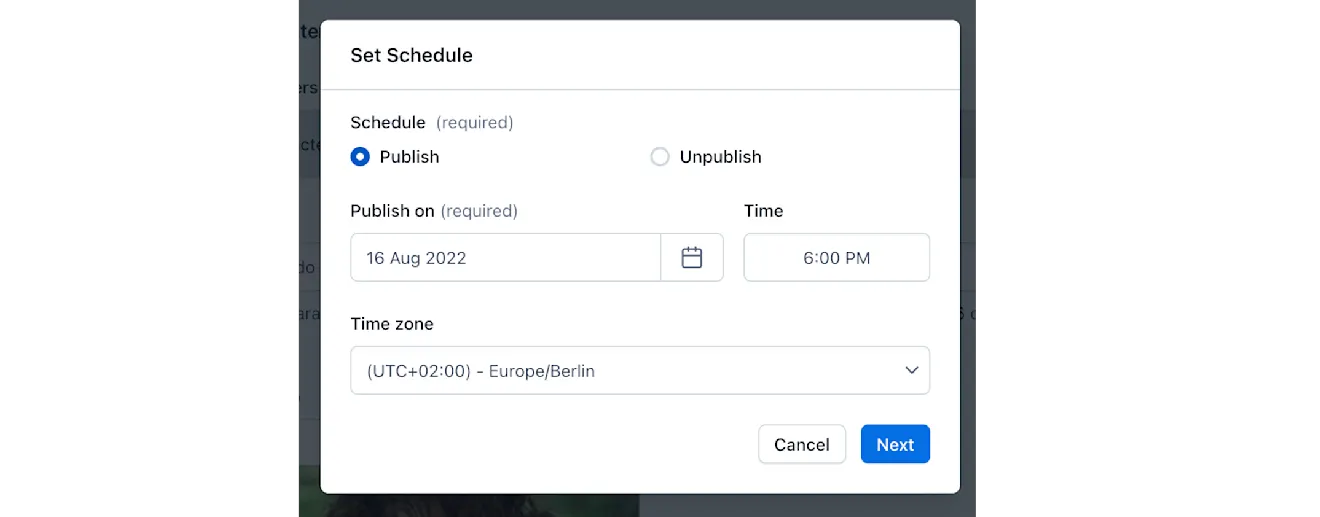The height and width of the screenshot is (517, 1320).
Task: Select the Unpublish radio button
Action: coord(660,157)
